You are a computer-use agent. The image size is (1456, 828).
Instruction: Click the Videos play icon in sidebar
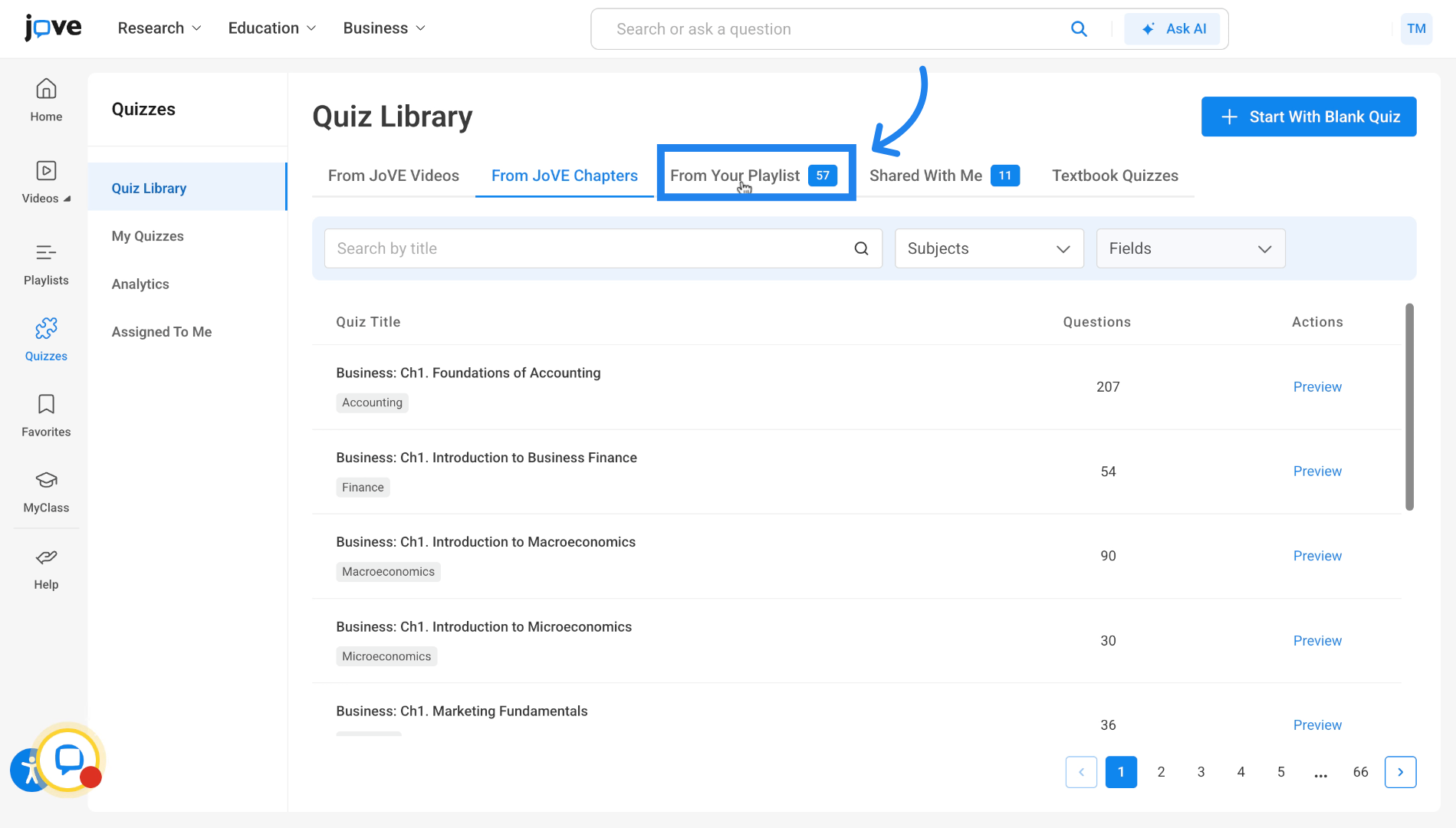(46, 171)
